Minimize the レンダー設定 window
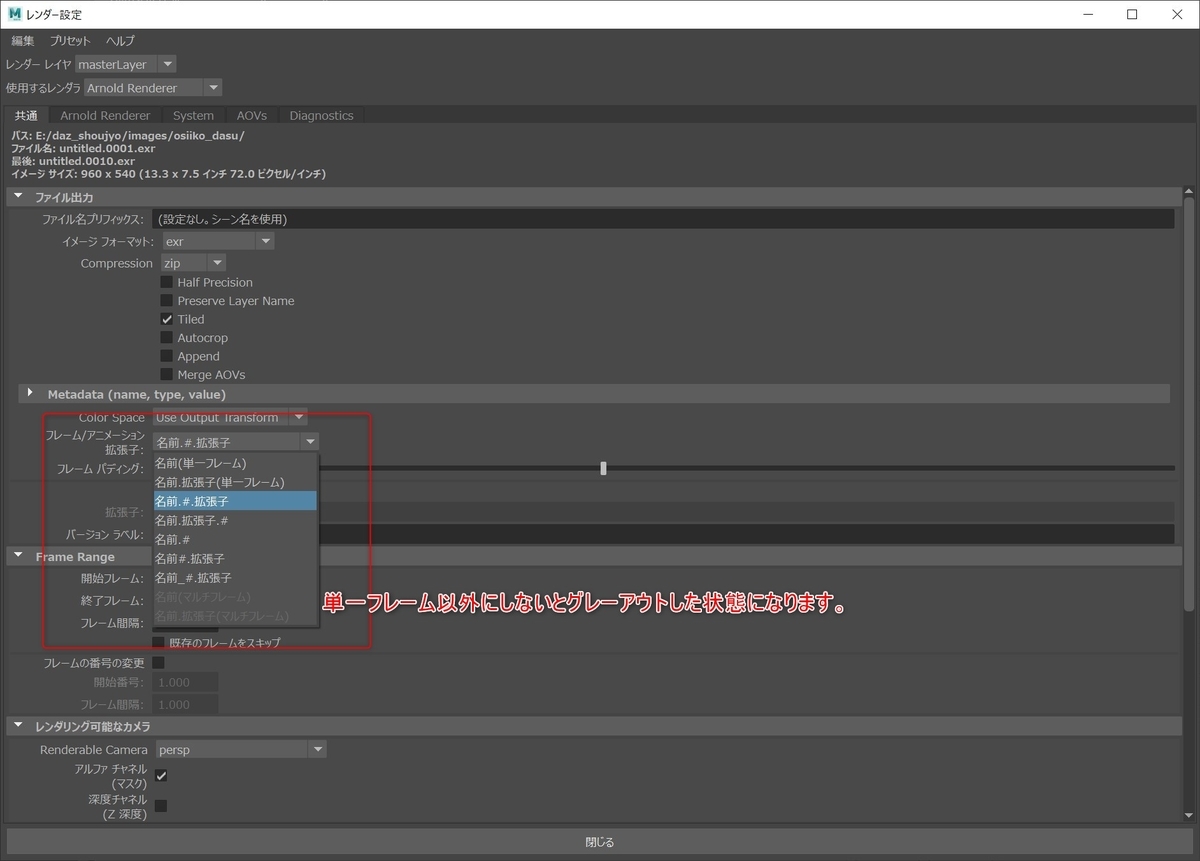This screenshot has height=861, width=1200. pyautogui.click(x=1086, y=14)
